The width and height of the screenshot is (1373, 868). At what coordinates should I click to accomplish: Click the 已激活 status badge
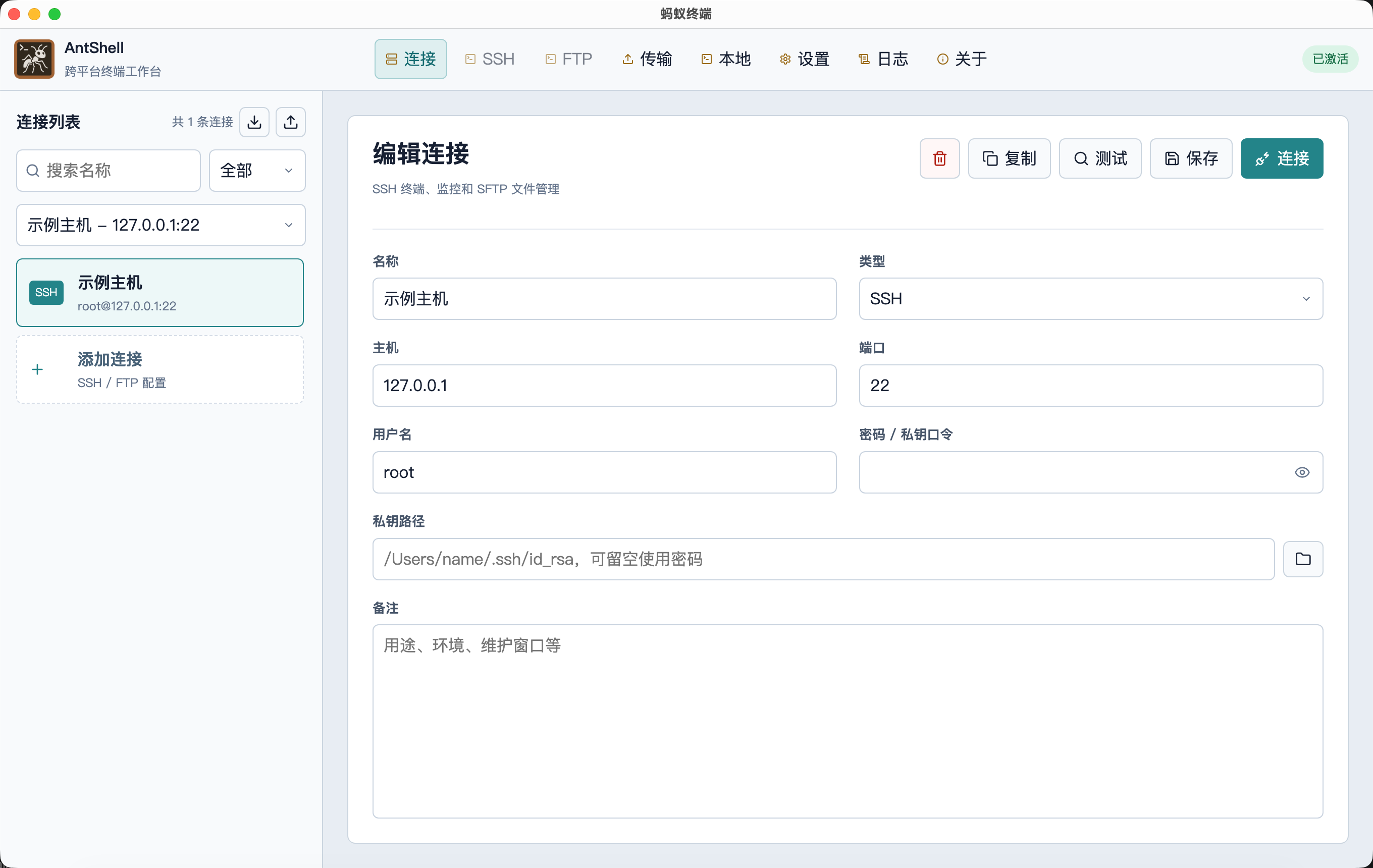(1330, 59)
